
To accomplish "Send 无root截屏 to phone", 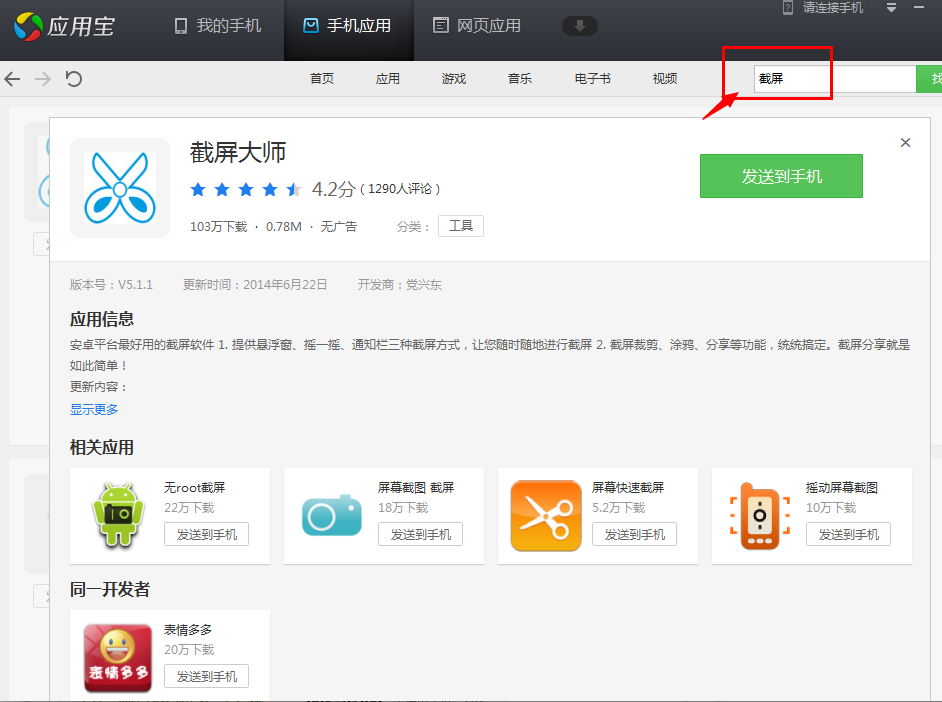I will (x=207, y=534).
